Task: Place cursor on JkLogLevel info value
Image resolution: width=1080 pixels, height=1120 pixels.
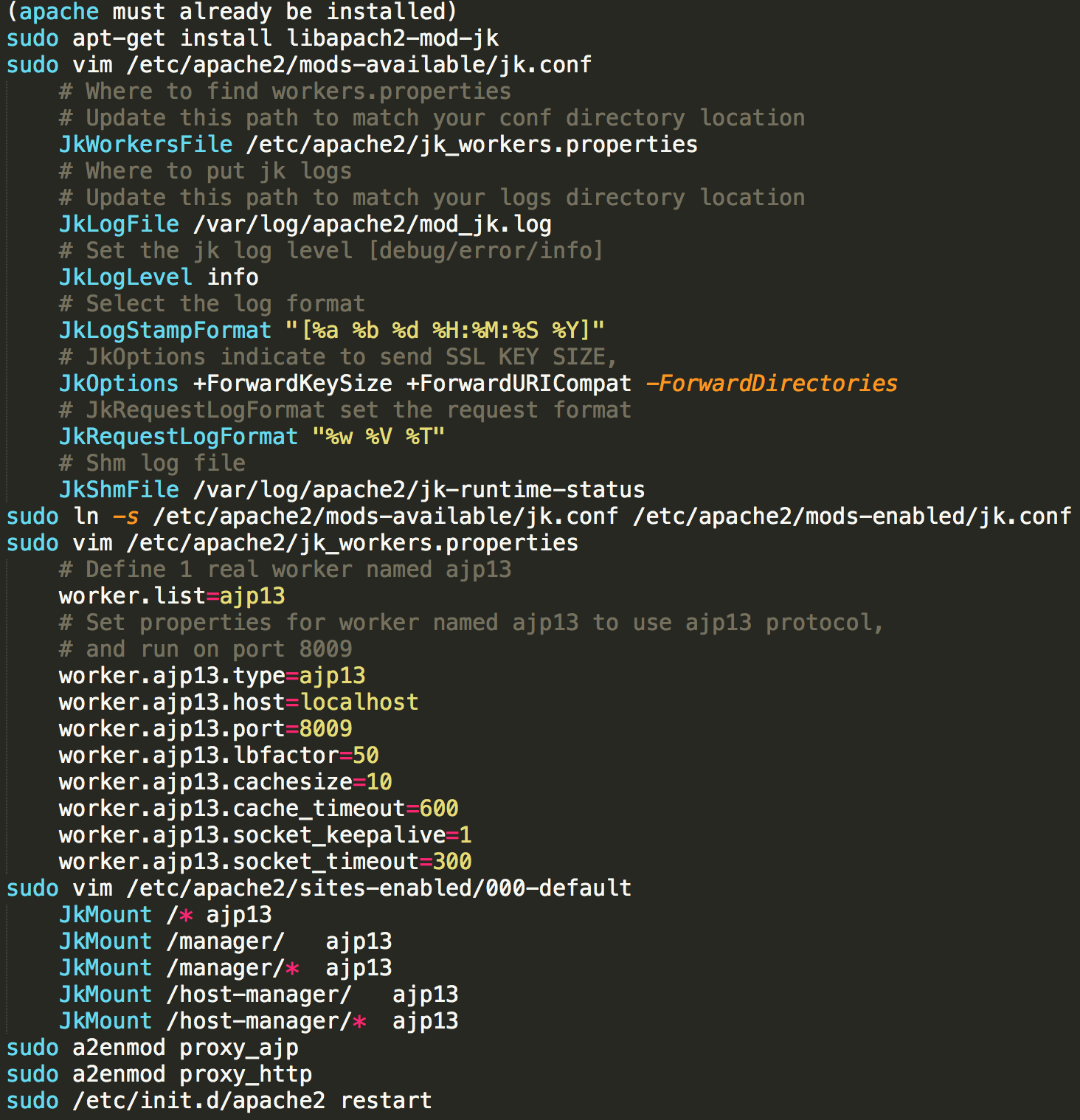Action: click(232, 277)
